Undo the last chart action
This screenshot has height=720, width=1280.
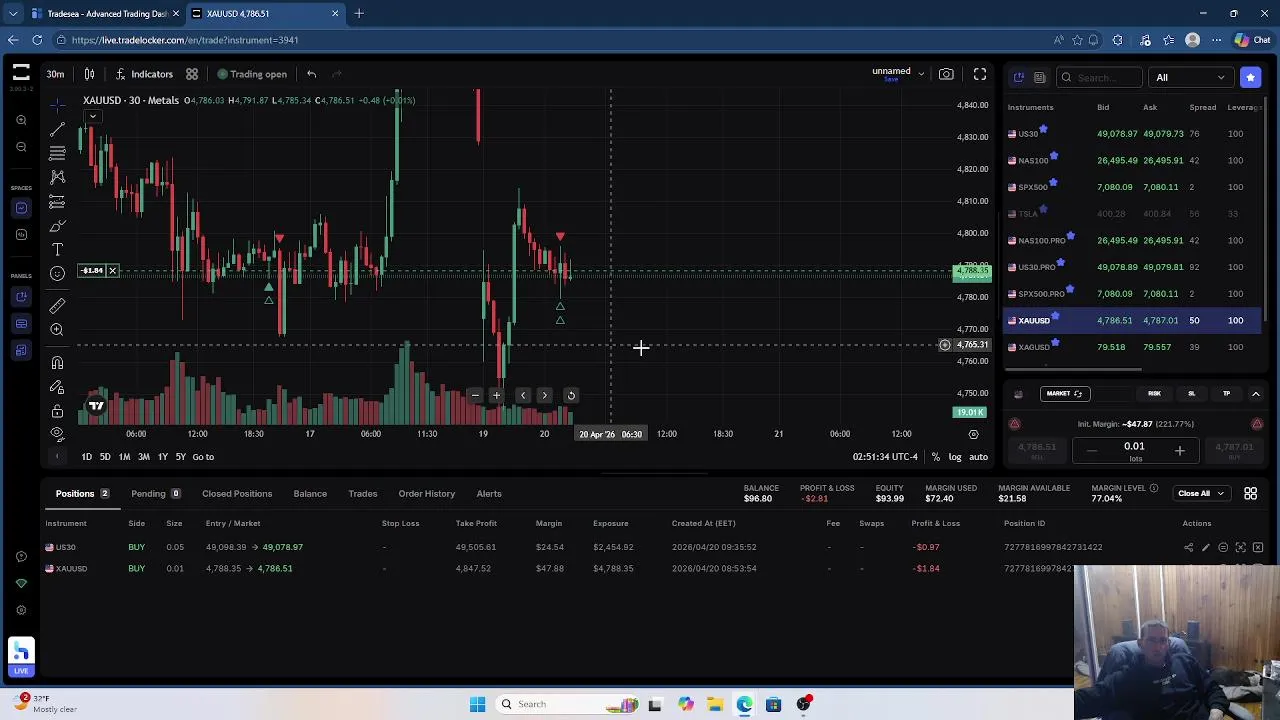[311, 74]
